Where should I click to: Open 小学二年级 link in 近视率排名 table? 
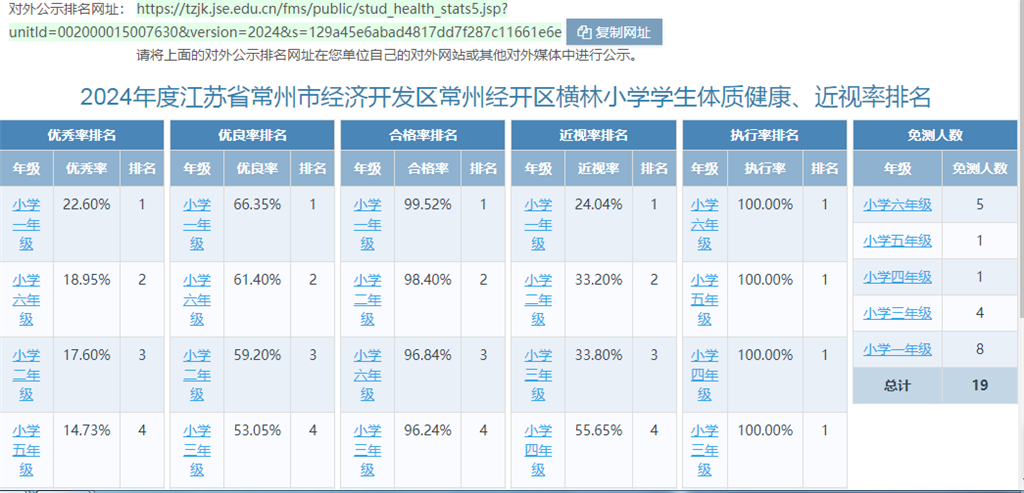(538, 300)
